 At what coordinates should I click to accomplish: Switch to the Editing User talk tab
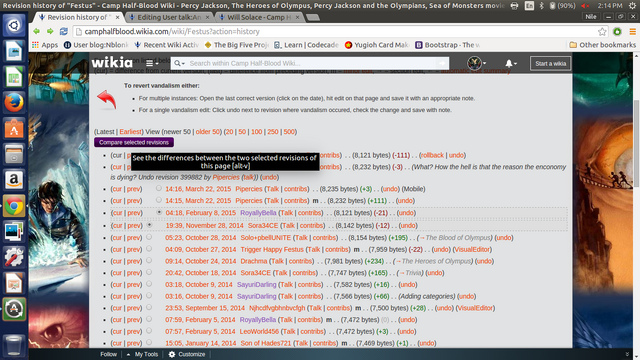pyautogui.click(x=169, y=17)
